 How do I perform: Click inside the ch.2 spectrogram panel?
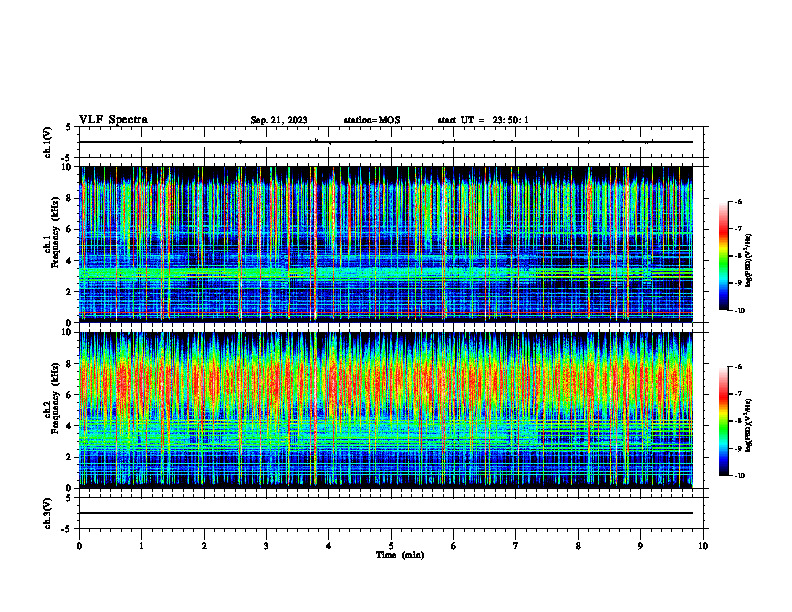click(x=386, y=410)
